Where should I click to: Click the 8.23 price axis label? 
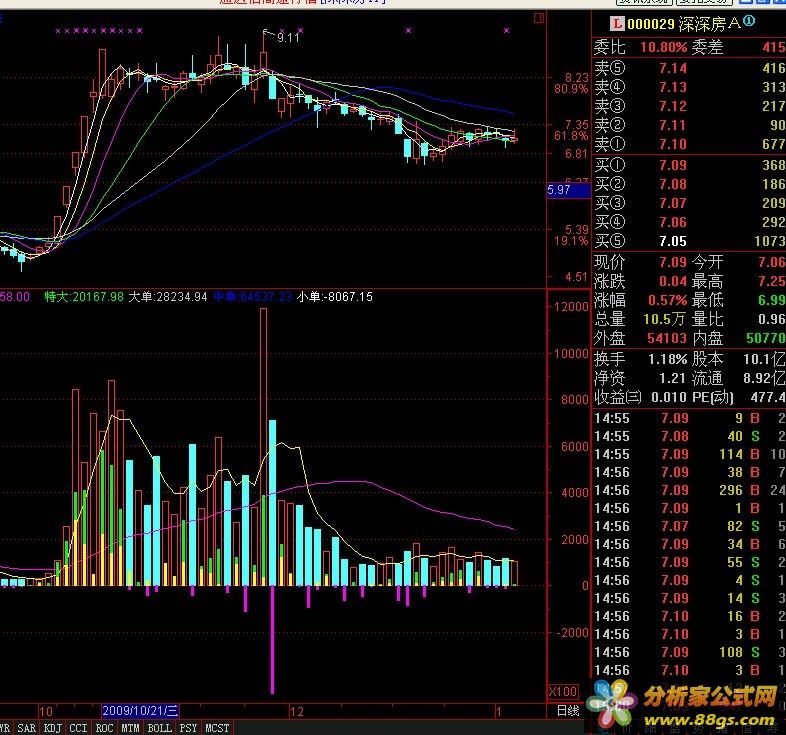tap(576, 78)
